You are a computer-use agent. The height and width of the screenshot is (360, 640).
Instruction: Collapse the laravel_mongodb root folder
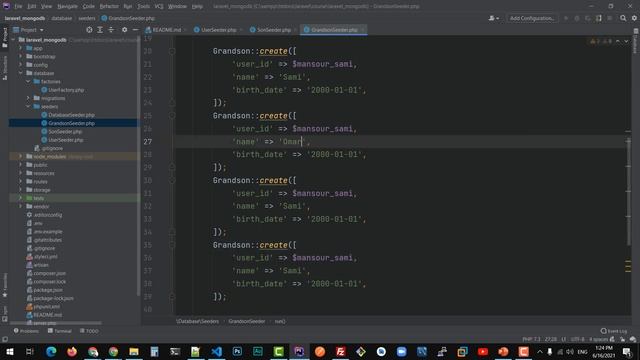(13, 40)
